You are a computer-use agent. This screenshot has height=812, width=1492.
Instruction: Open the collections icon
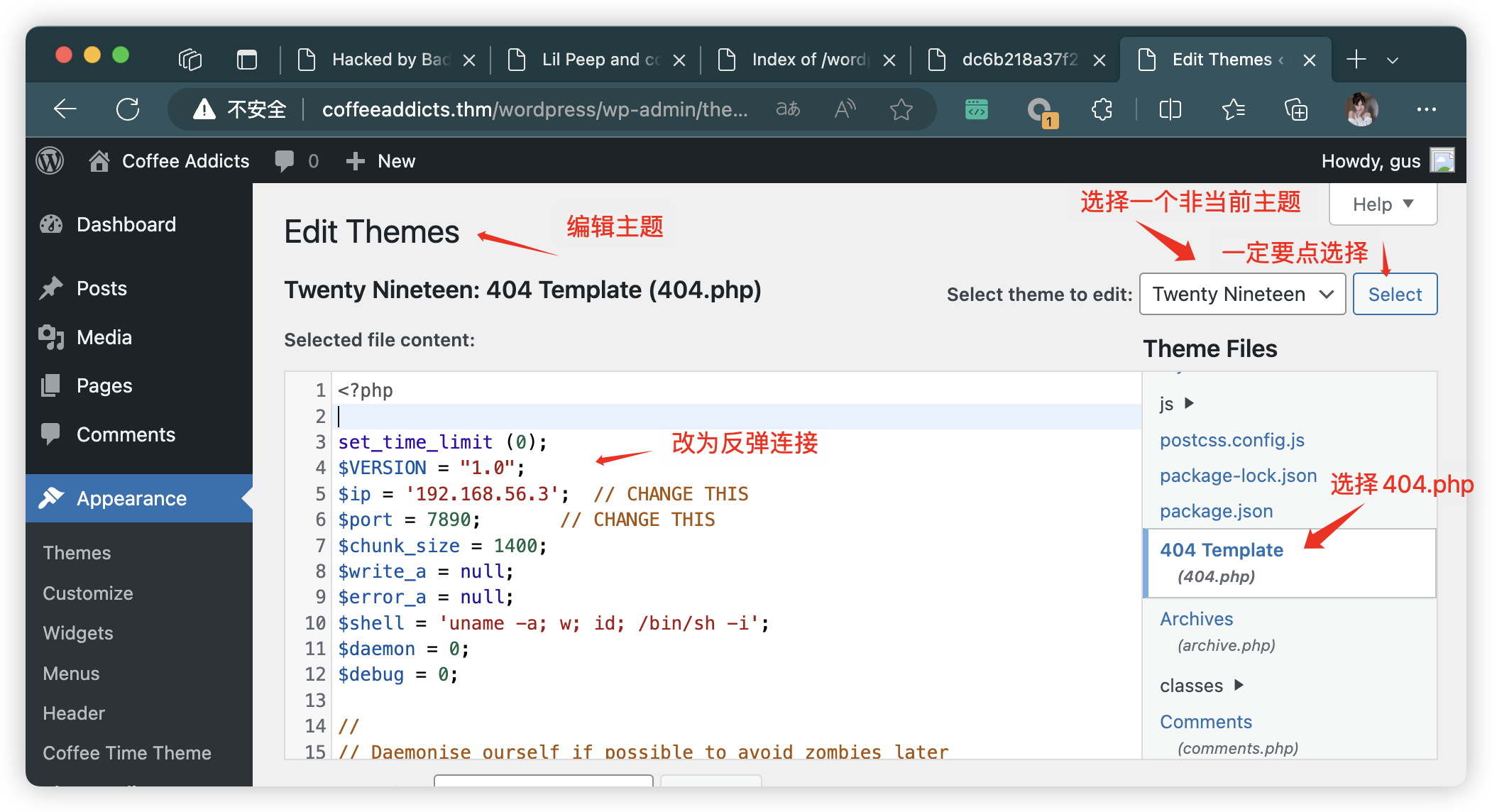pos(1296,109)
